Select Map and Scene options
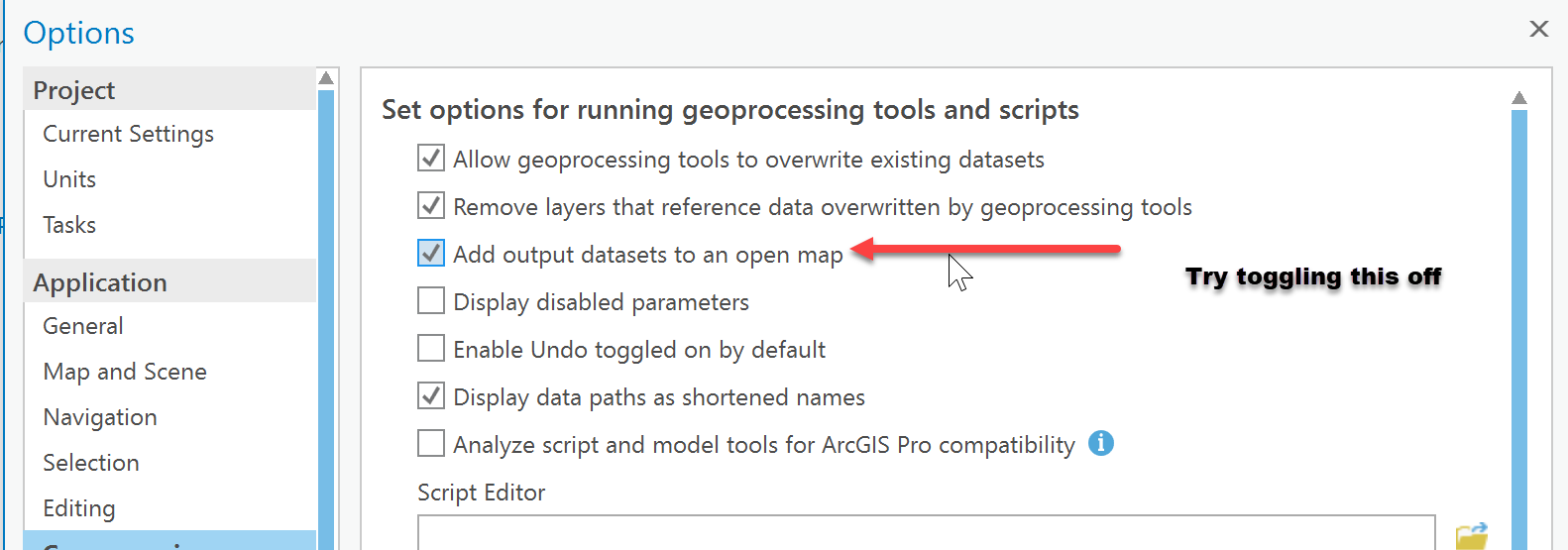 click(125, 372)
